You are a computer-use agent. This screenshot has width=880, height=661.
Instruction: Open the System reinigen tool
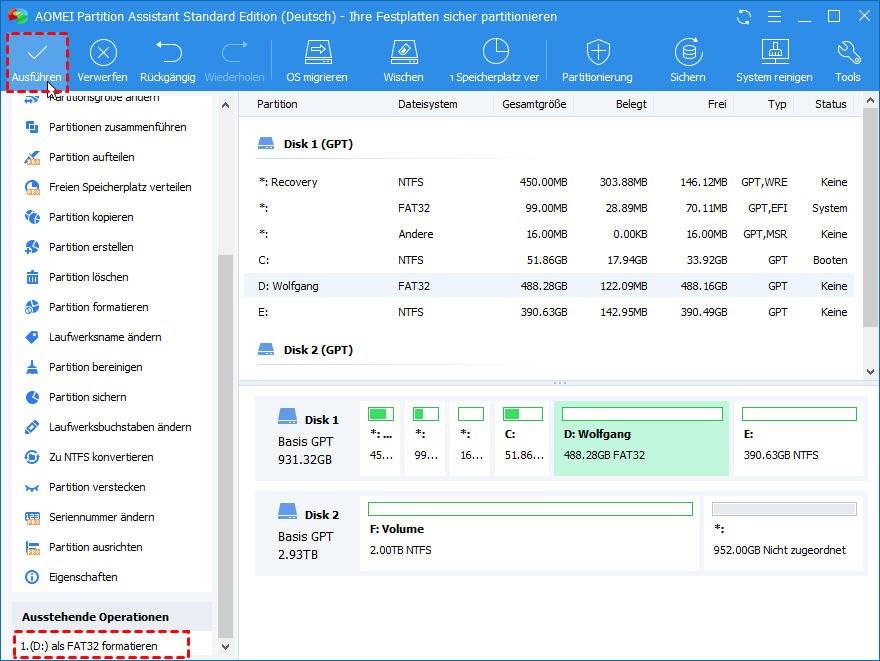coord(774,62)
